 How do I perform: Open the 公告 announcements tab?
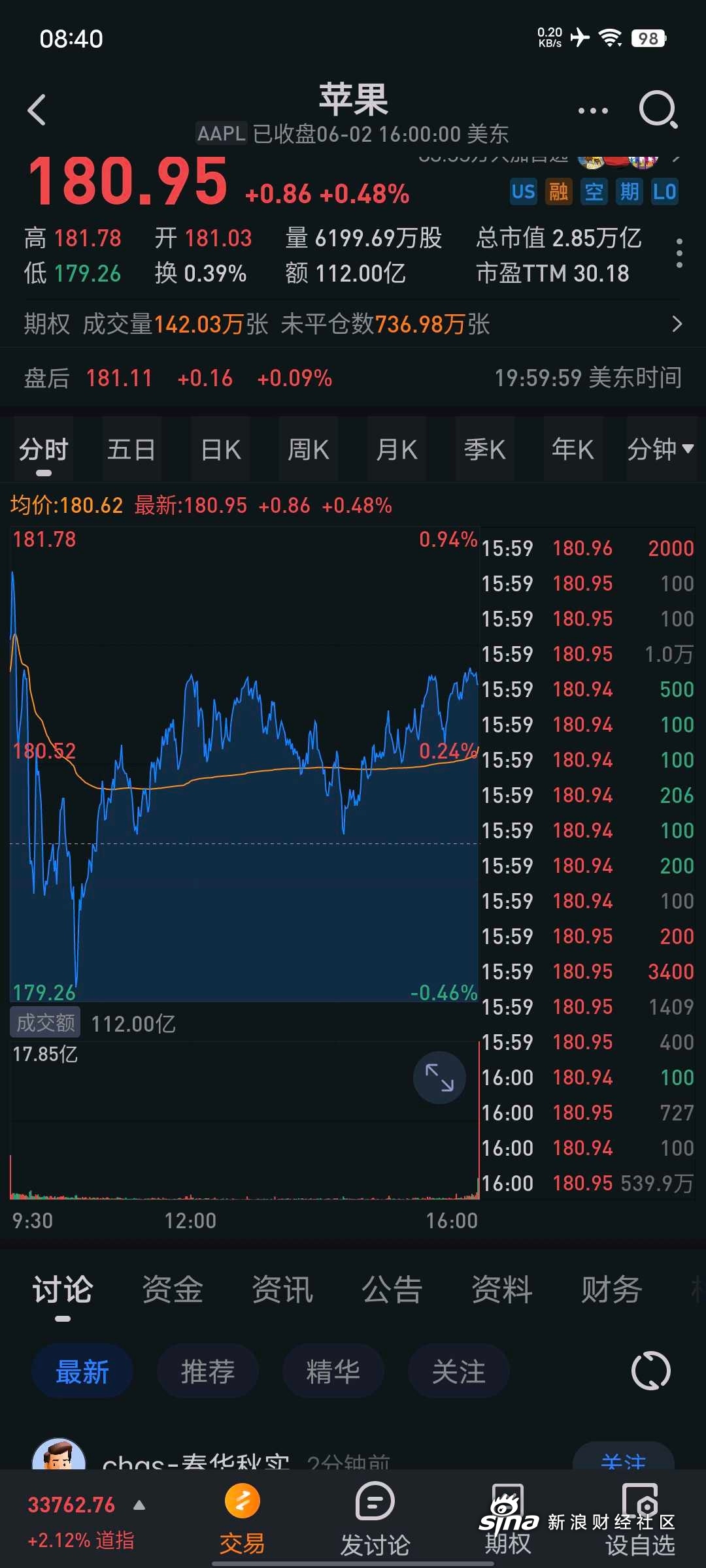[392, 1291]
